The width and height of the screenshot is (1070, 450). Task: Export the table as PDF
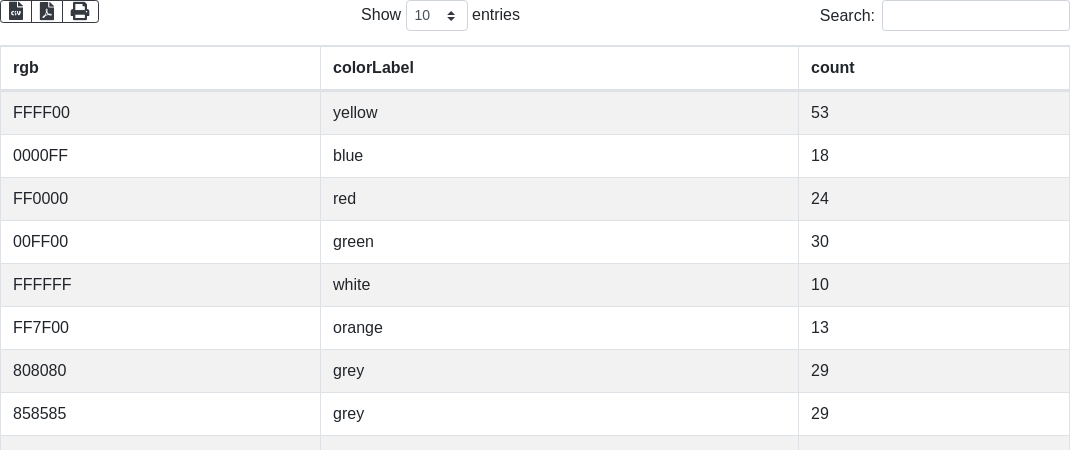[47, 11]
